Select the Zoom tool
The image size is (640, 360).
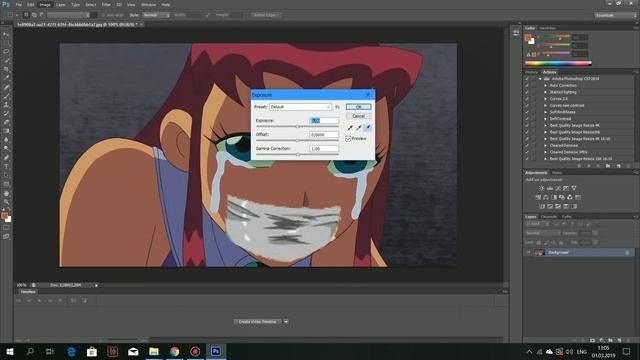tap(6, 202)
